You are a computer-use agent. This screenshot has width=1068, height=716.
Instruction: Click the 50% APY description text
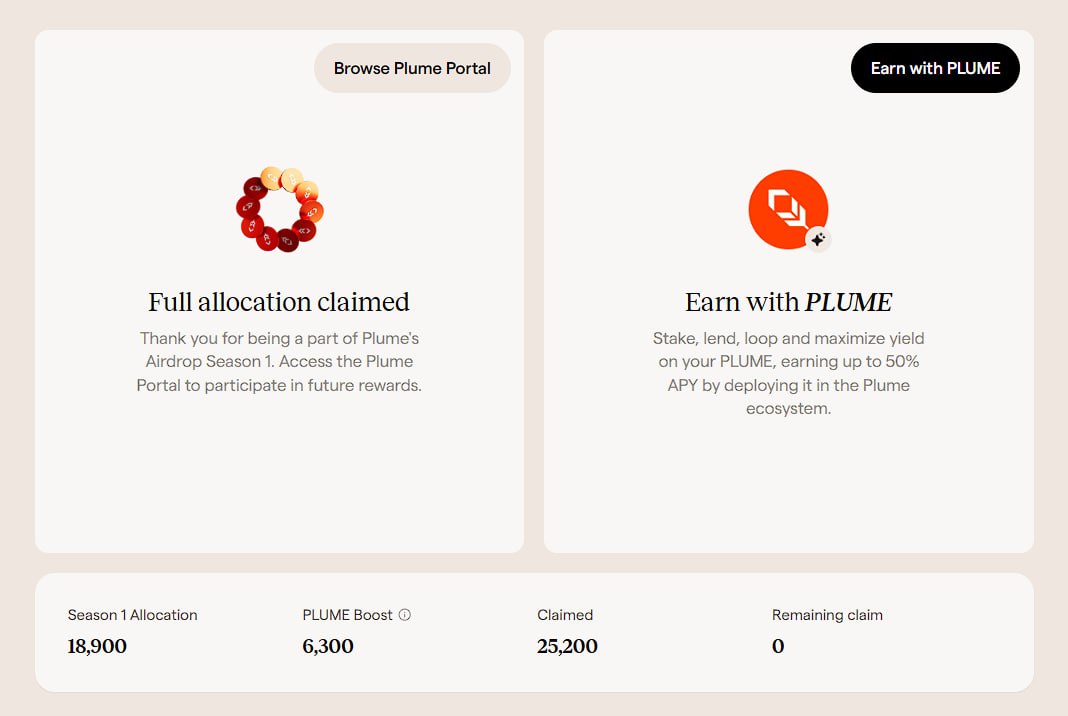coord(788,373)
